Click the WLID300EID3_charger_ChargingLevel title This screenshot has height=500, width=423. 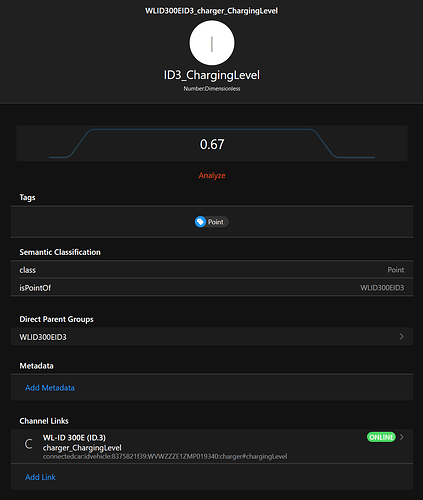(211, 11)
